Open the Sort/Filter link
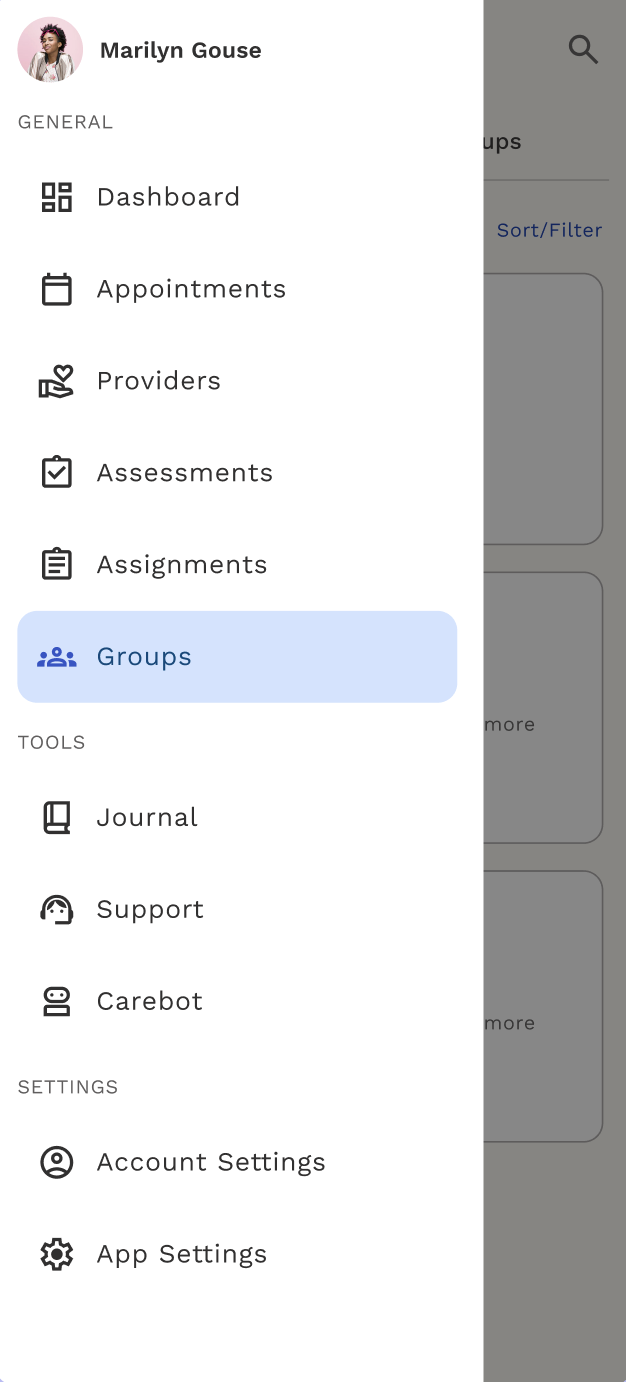The height and width of the screenshot is (1382, 626). click(x=549, y=230)
